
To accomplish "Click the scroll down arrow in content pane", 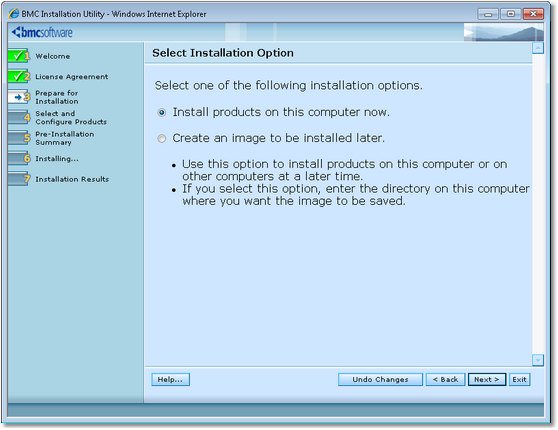I will click(538, 360).
